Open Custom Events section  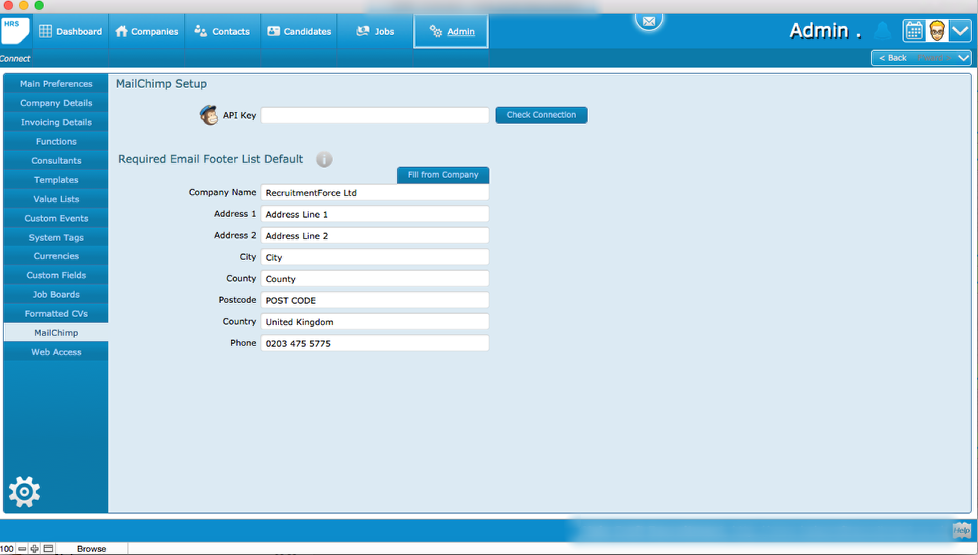(x=56, y=218)
